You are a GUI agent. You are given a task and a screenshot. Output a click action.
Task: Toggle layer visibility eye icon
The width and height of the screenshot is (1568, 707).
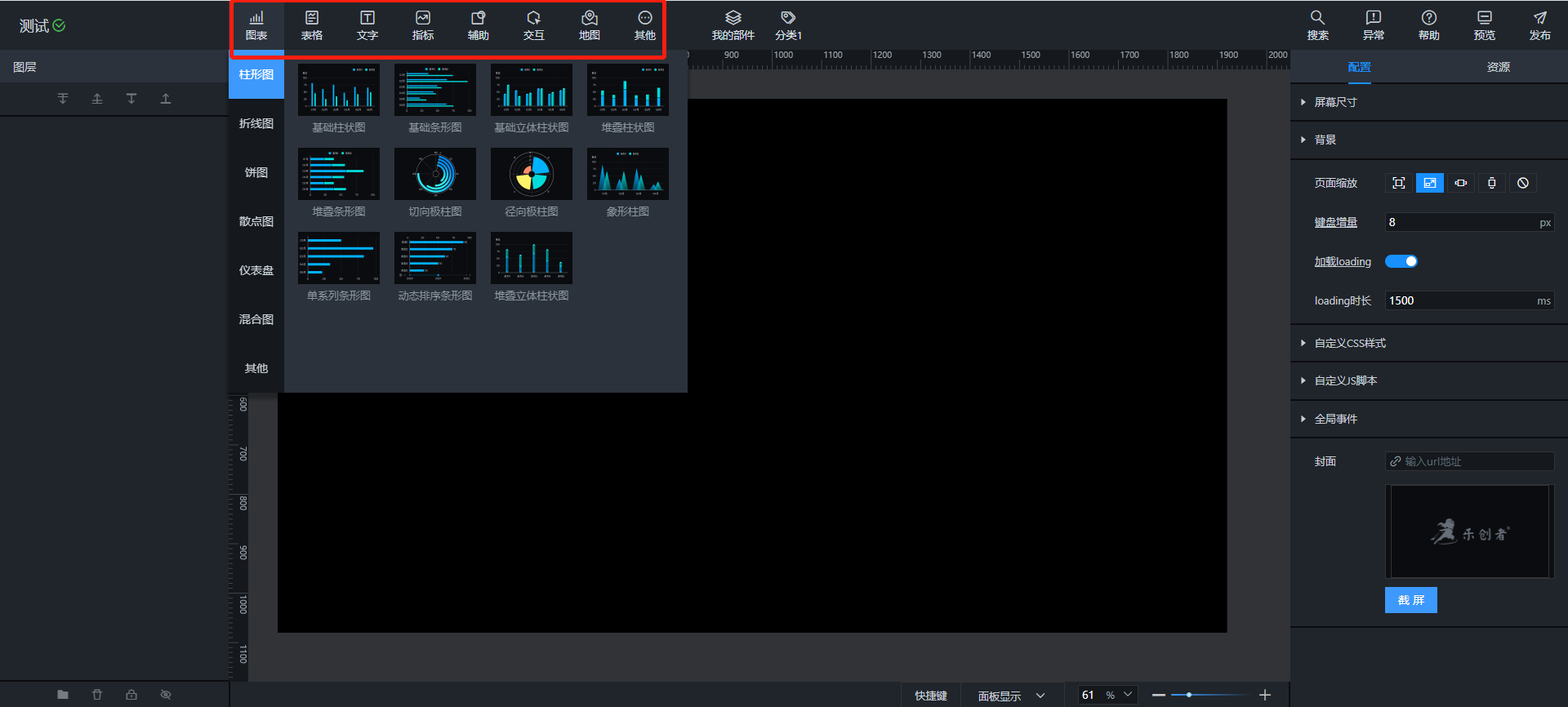click(166, 695)
